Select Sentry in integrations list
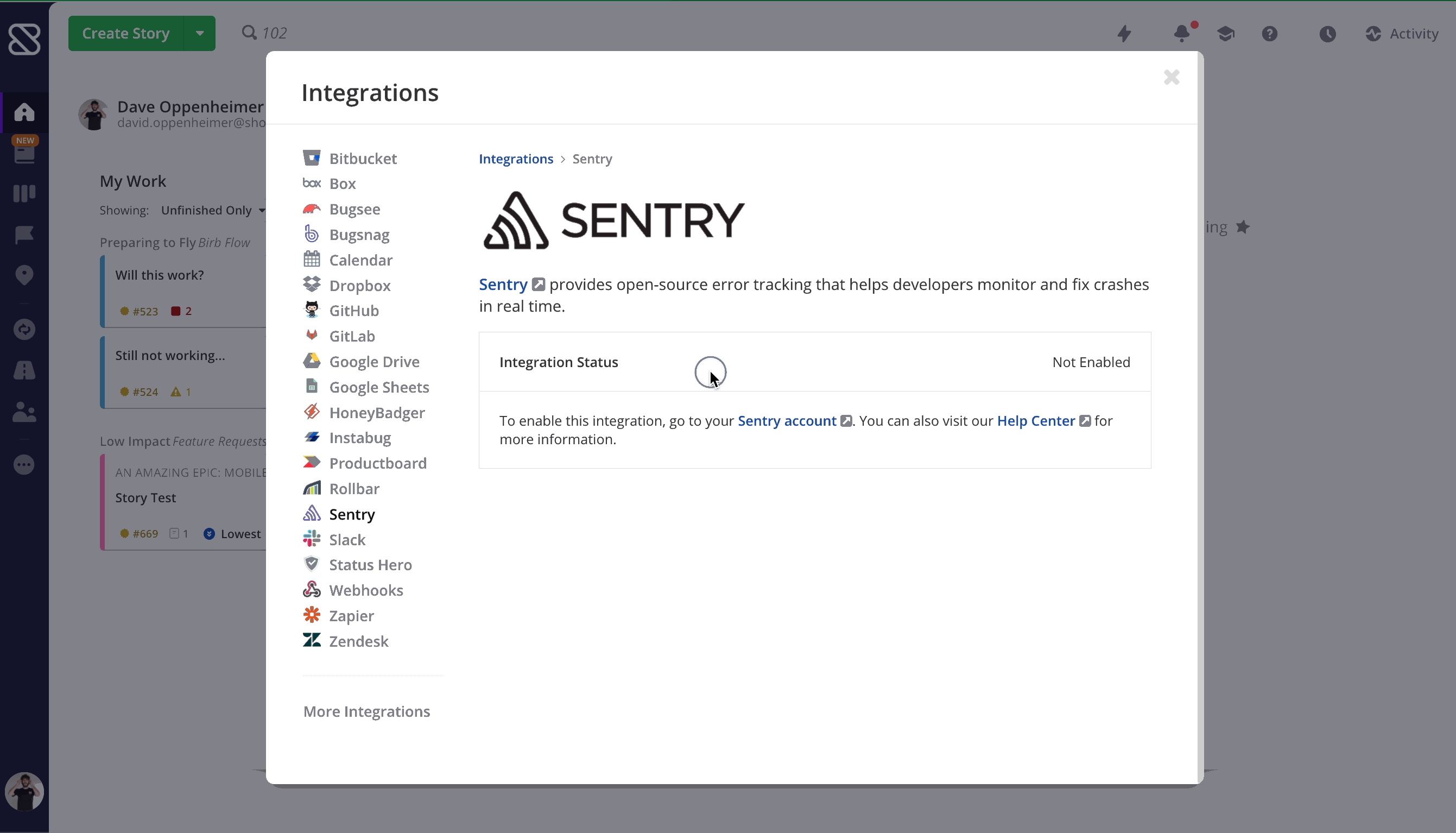Viewport: 1456px width, 833px height. tap(339, 514)
